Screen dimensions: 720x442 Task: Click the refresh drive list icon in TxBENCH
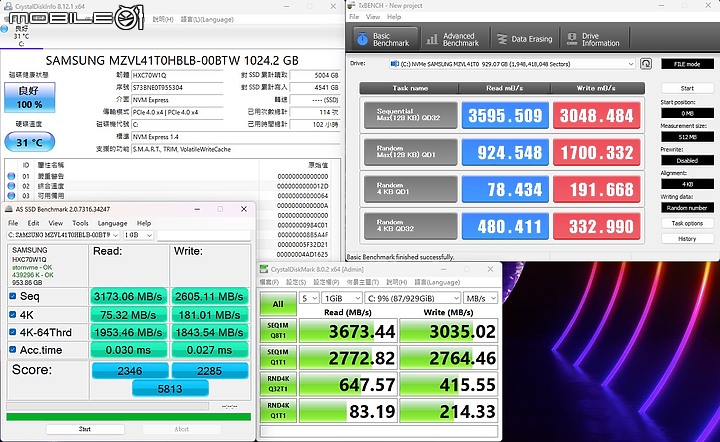[x=646, y=64]
